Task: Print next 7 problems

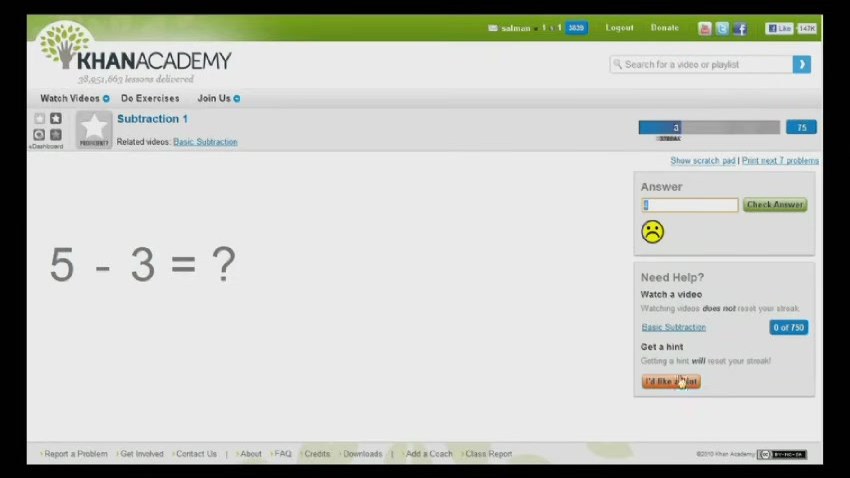Action: coord(780,160)
